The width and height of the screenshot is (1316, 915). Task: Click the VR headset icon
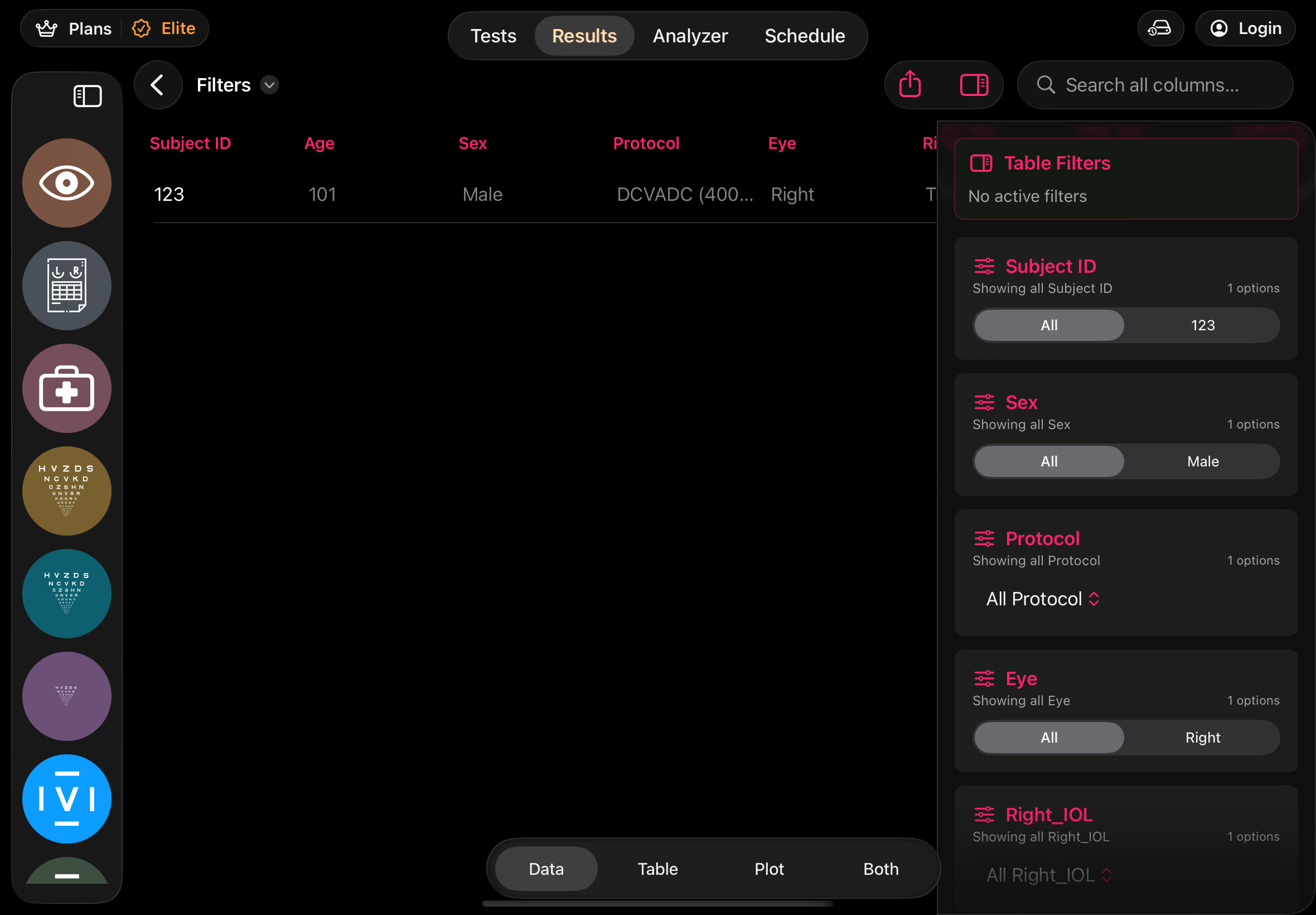pyautogui.click(x=1160, y=28)
